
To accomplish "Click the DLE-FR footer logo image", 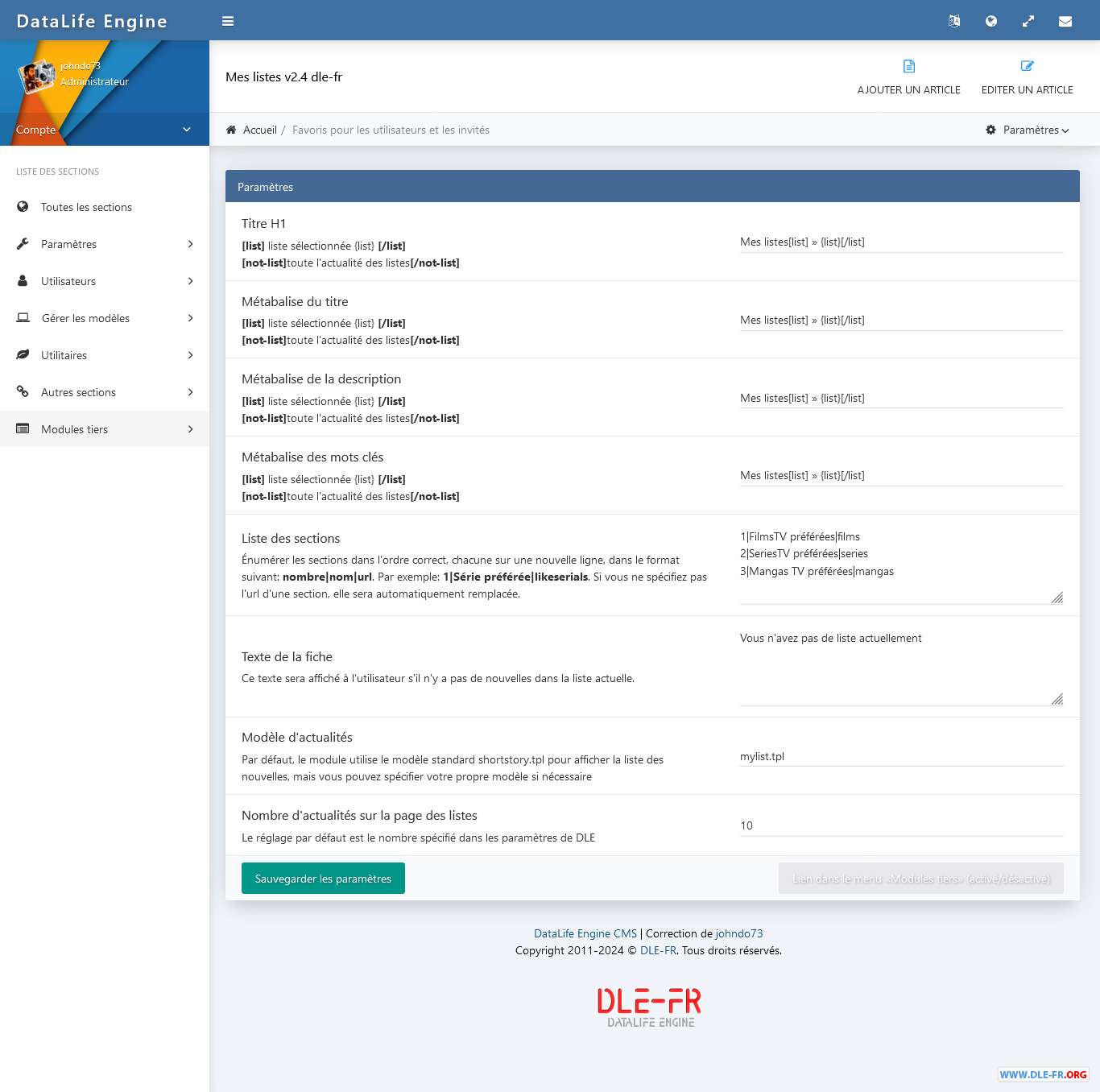I will point(650,1007).
